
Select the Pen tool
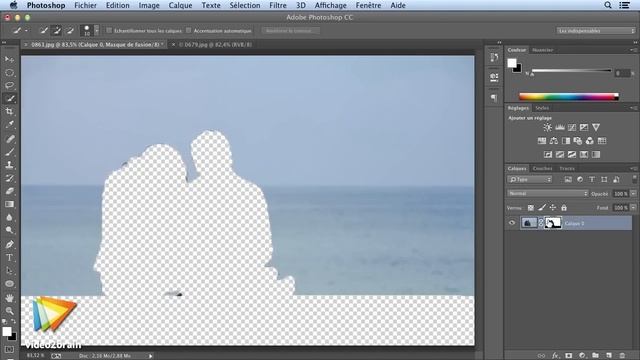9,244
